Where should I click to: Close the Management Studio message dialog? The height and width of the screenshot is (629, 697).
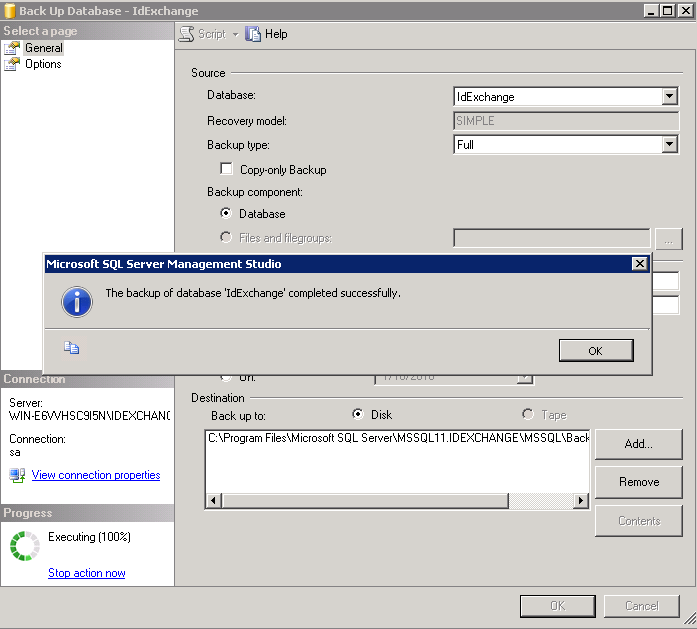pyautogui.click(x=640, y=264)
